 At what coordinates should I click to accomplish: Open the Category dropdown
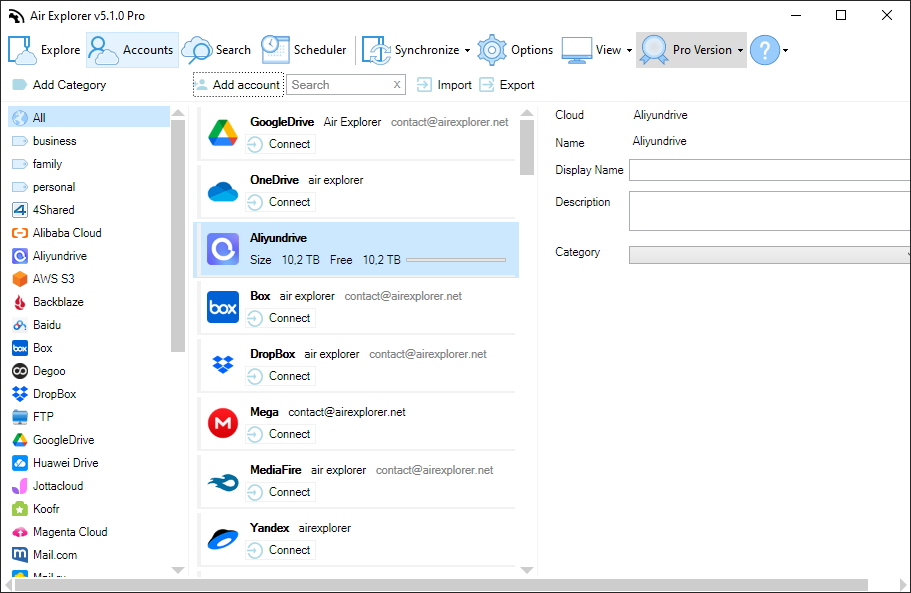[x=770, y=255]
